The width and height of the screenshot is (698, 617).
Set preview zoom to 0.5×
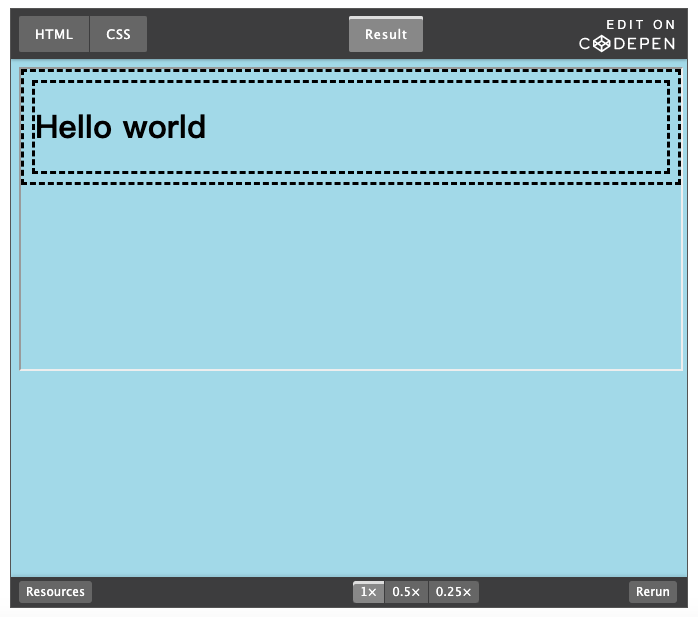click(x=406, y=592)
